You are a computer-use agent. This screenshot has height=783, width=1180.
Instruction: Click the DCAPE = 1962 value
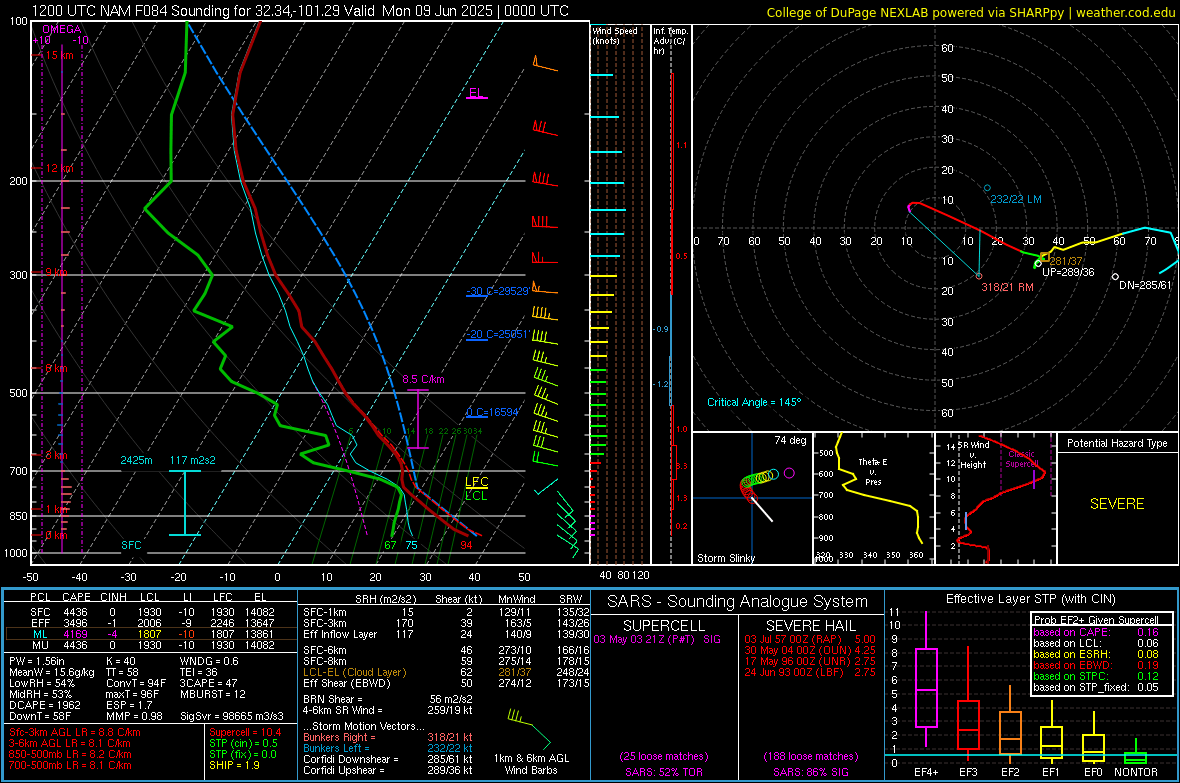point(44,705)
